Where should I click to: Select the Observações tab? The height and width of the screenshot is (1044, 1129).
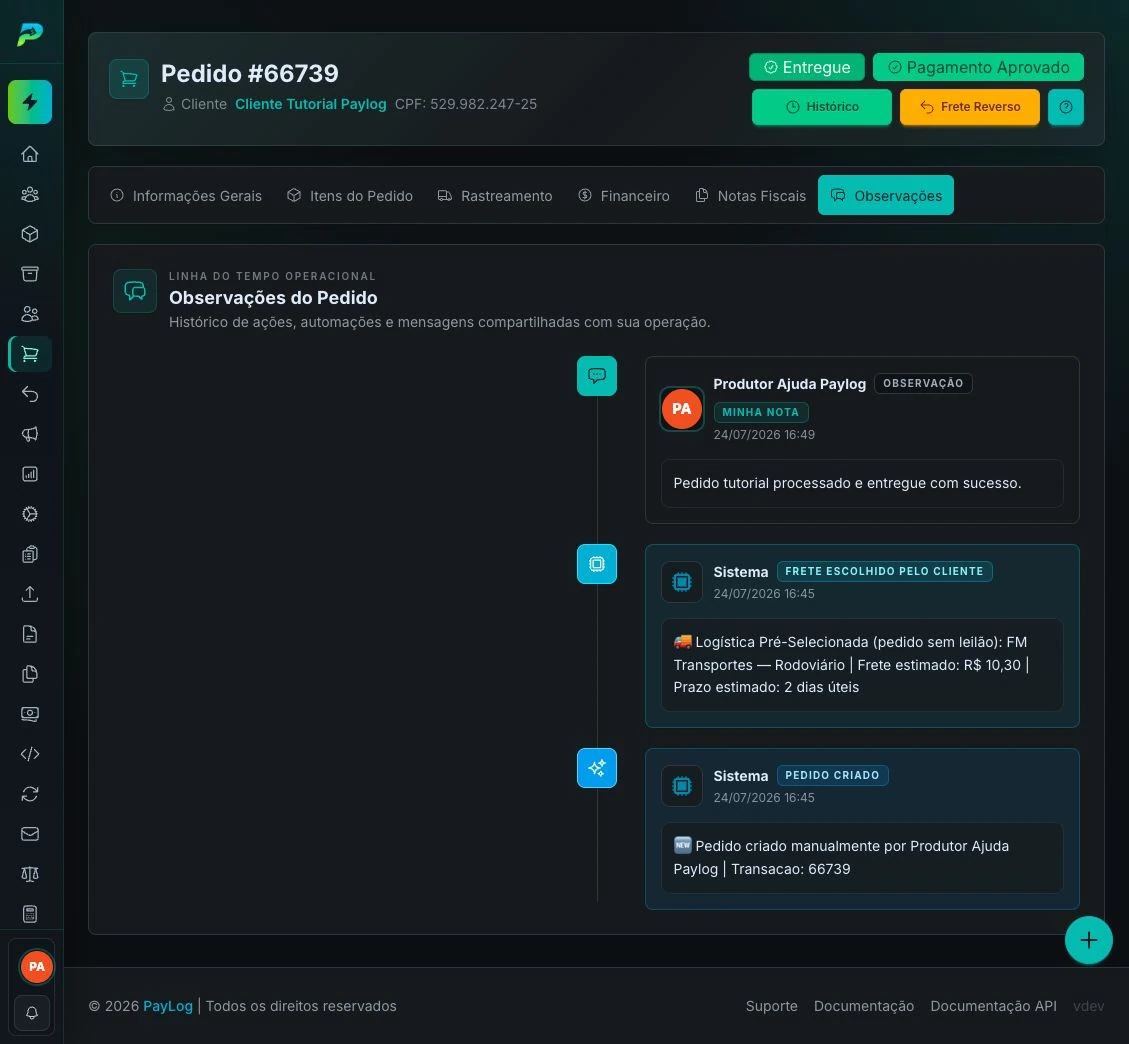pyautogui.click(x=886, y=196)
